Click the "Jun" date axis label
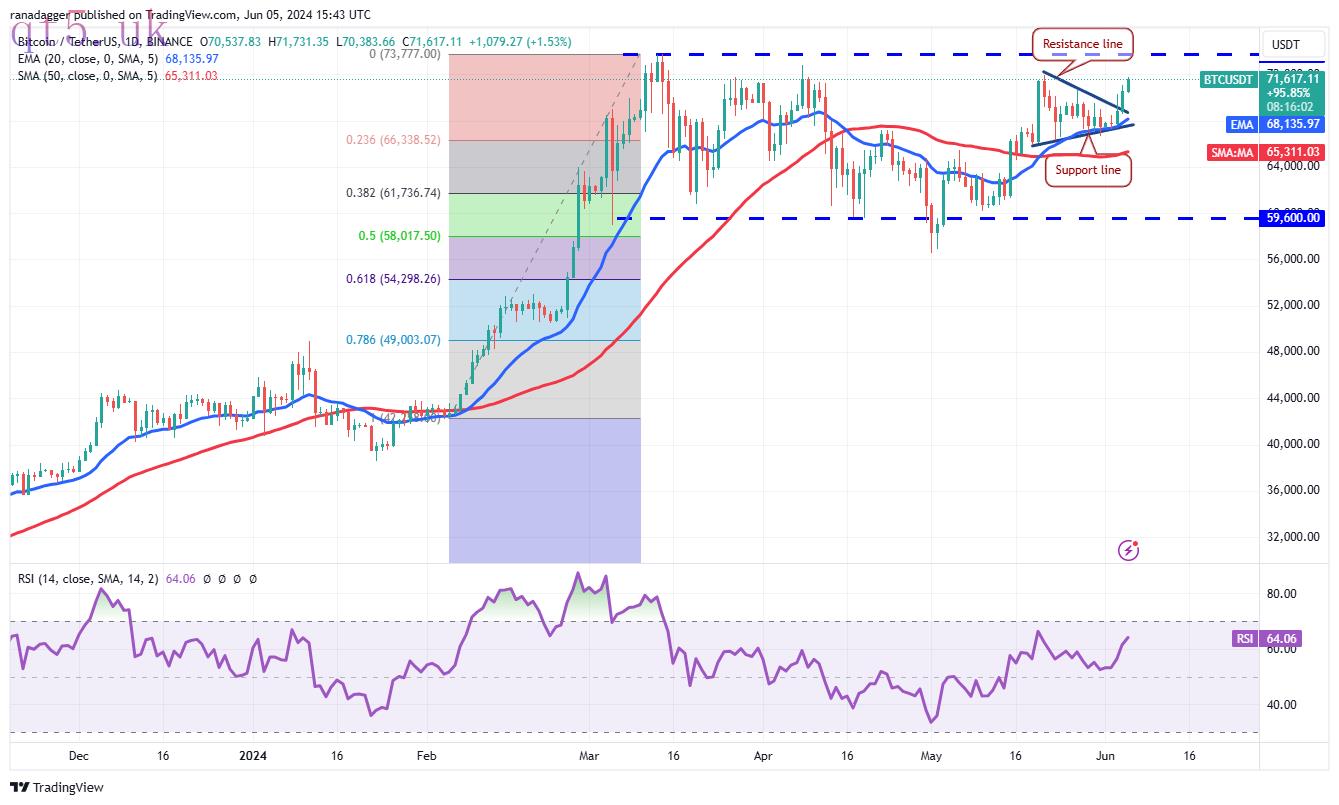 (1106, 757)
